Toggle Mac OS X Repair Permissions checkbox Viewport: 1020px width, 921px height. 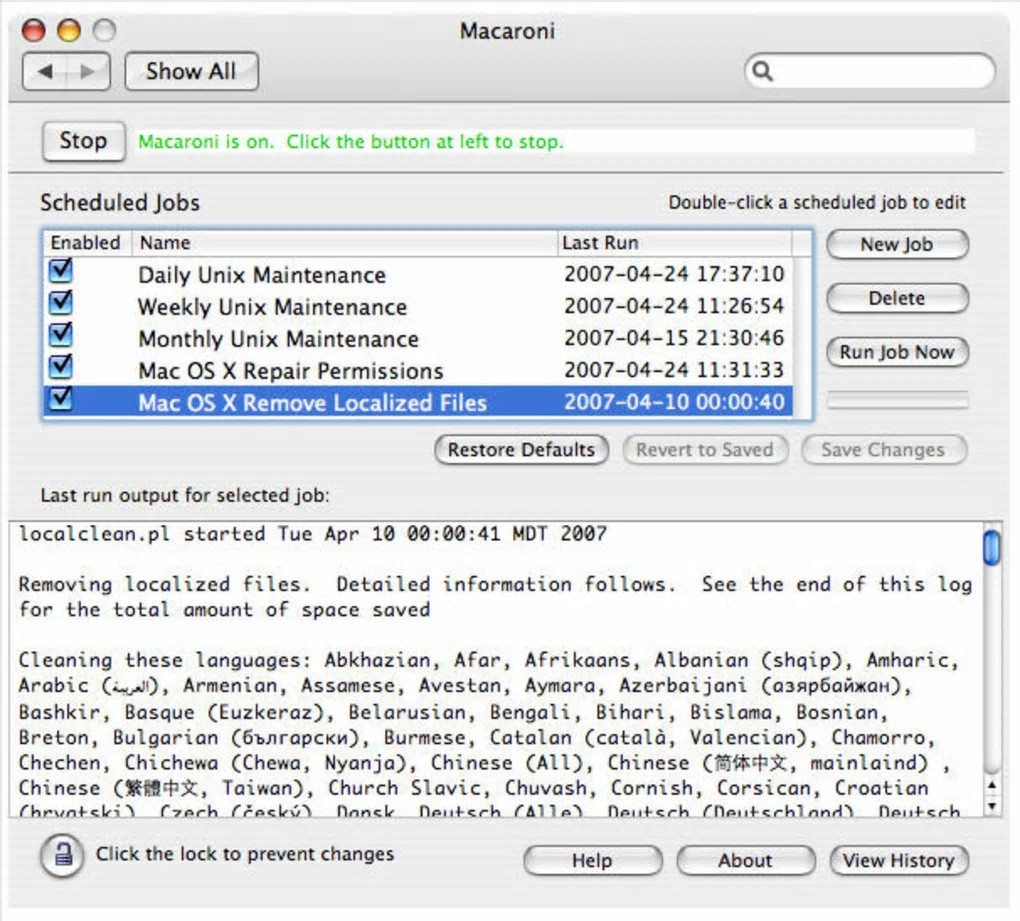click(60, 366)
